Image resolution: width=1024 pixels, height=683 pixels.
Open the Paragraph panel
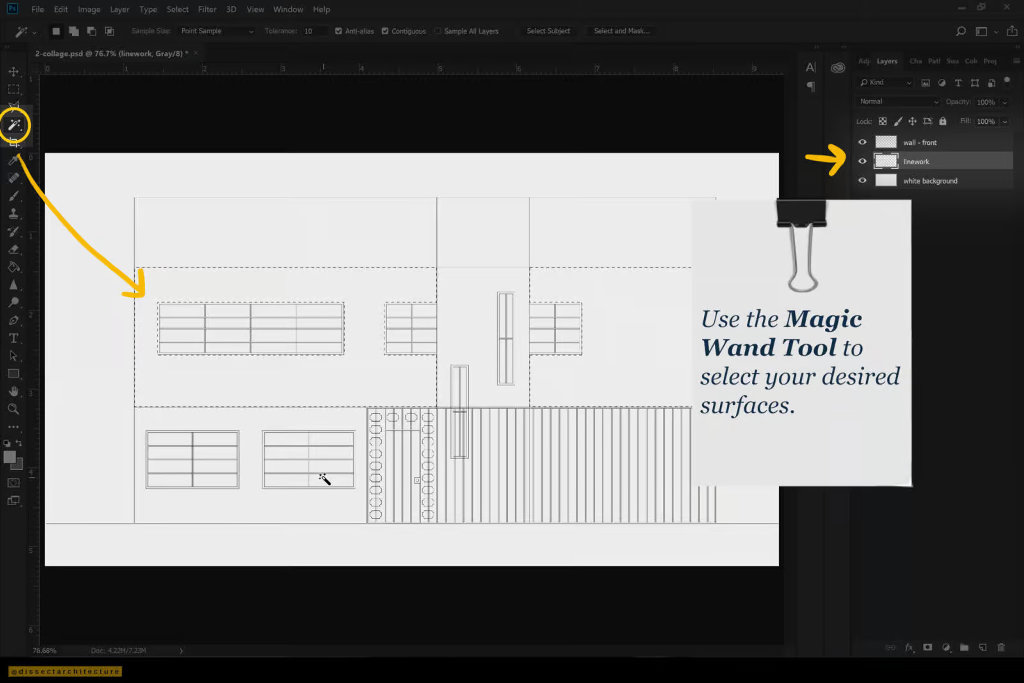810,86
